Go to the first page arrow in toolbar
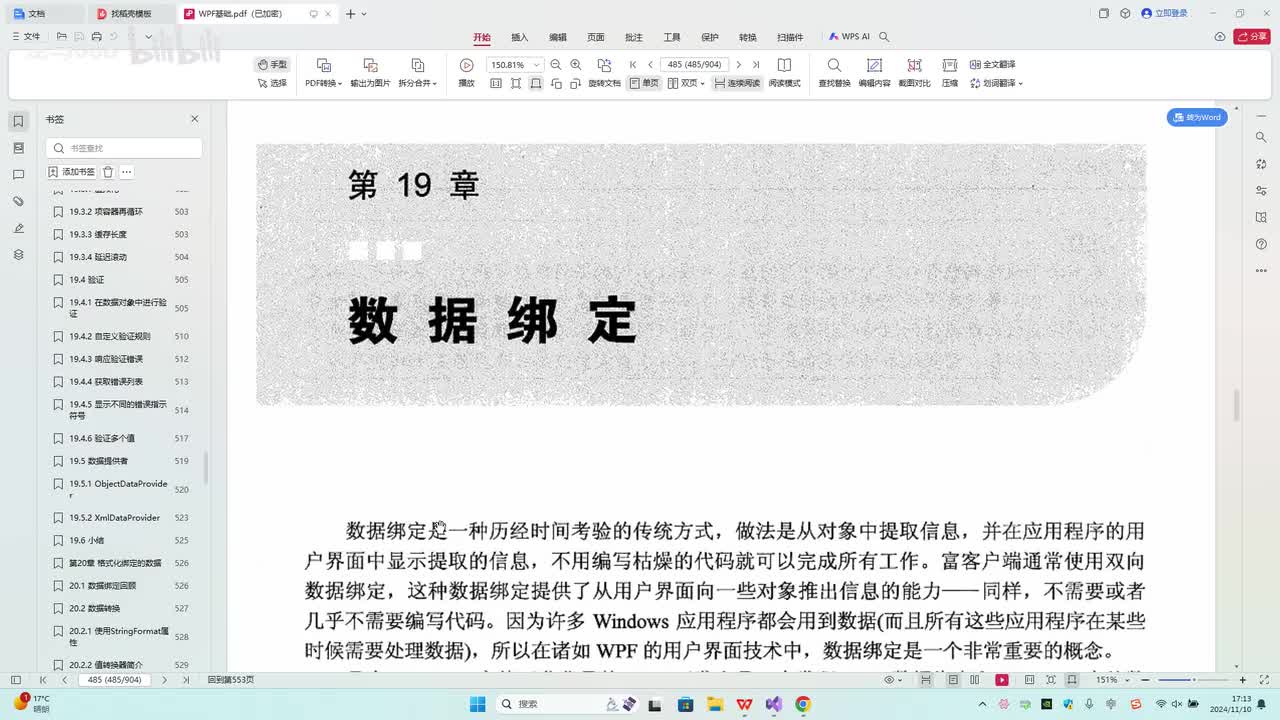Screen dimensions: 1280x720 pos(633,64)
